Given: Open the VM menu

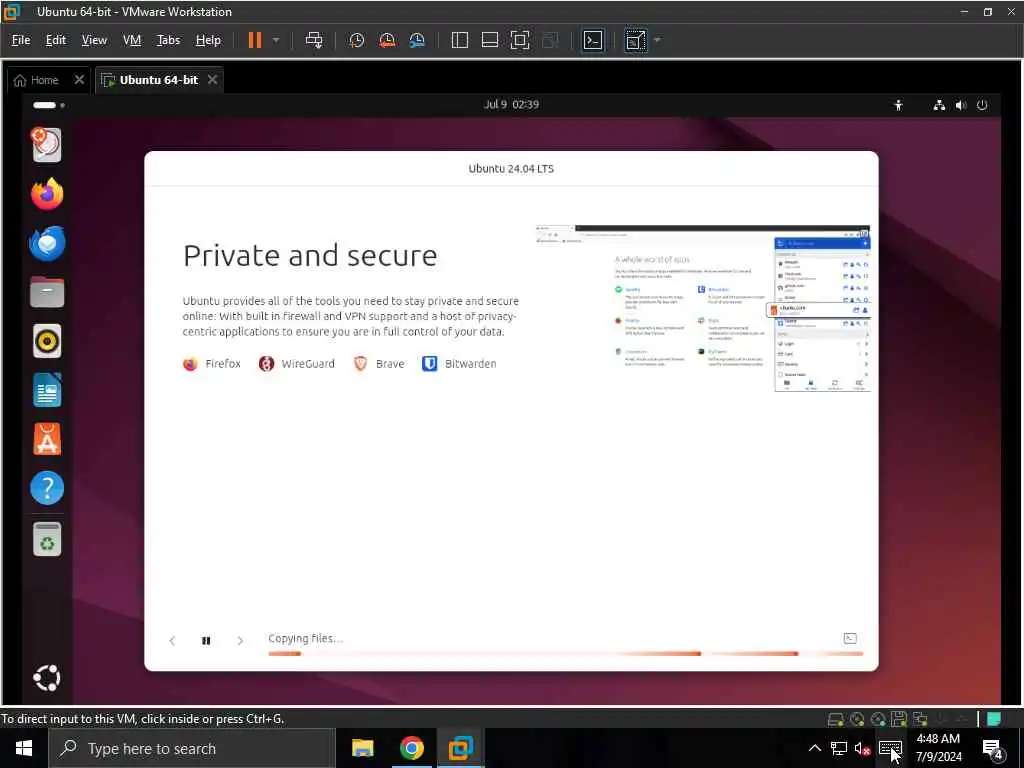Looking at the screenshot, I should 132,40.
